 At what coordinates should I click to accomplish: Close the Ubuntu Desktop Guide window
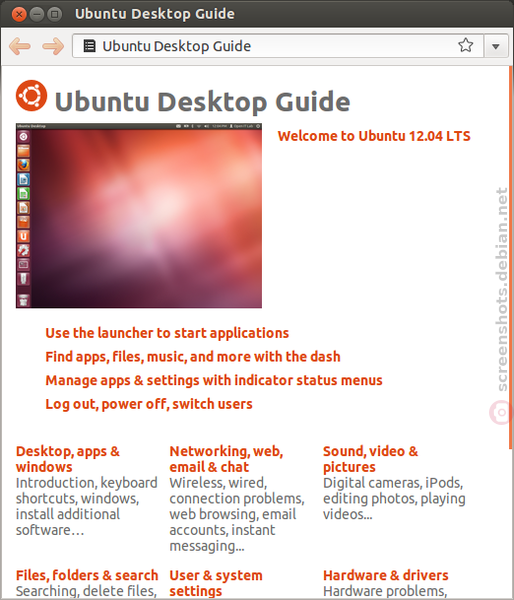point(19,15)
